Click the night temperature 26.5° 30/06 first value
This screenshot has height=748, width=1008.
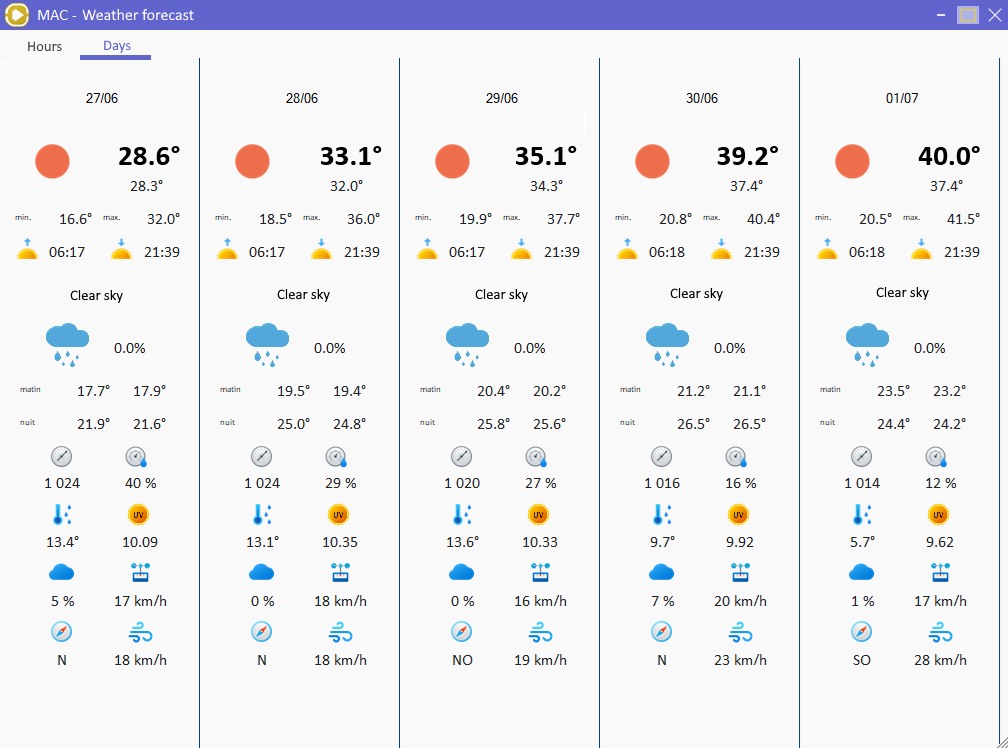click(x=693, y=425)
